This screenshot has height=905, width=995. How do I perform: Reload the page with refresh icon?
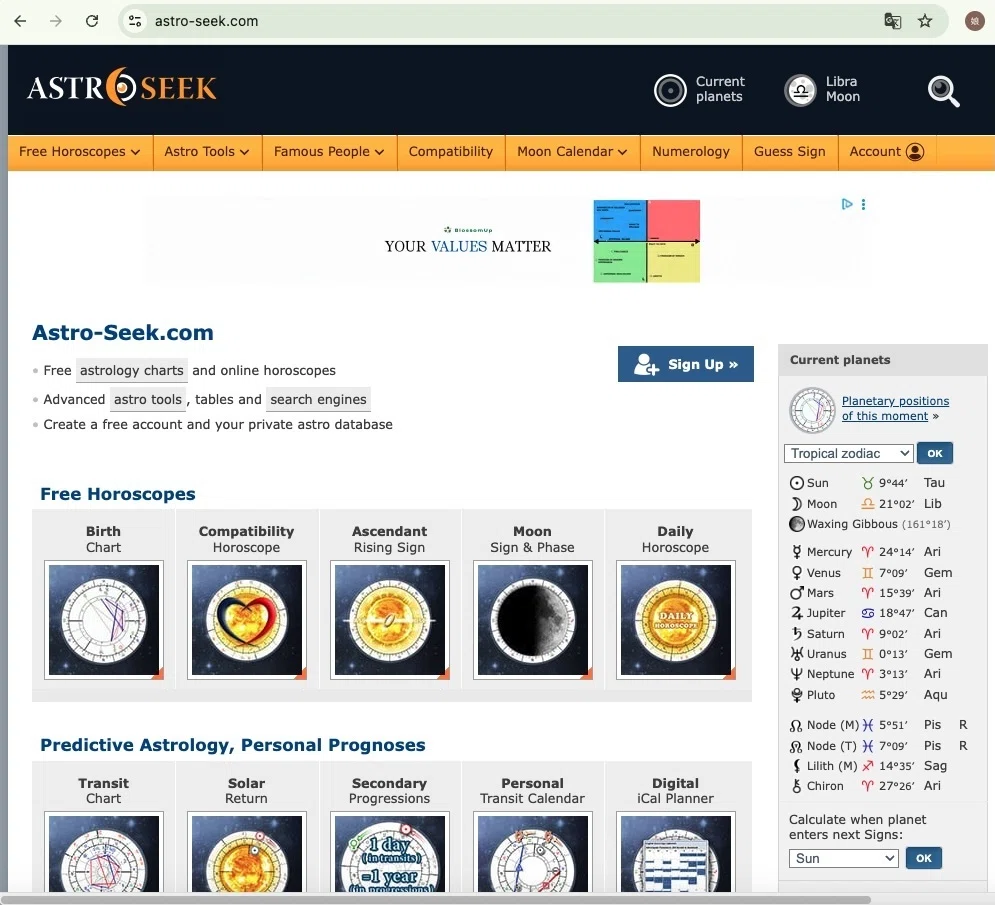[x=92, y=21]
